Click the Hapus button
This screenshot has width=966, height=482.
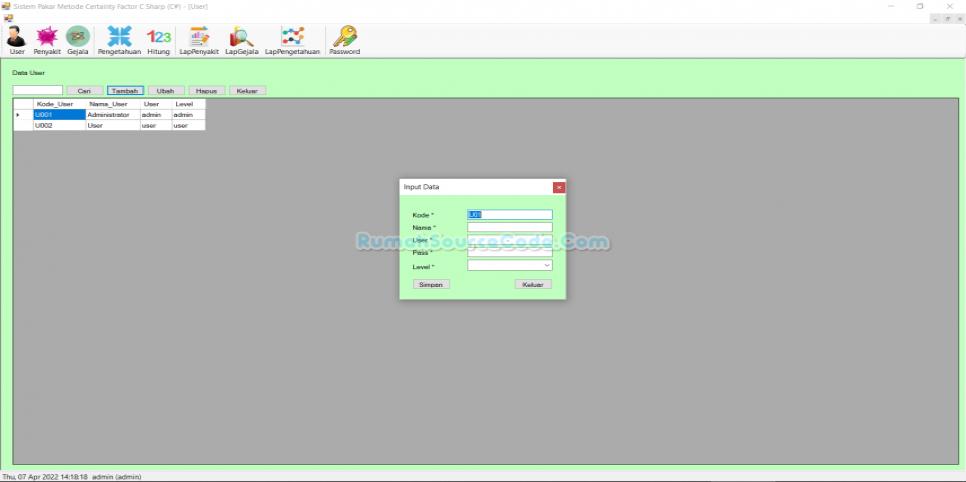click(206, 91)
